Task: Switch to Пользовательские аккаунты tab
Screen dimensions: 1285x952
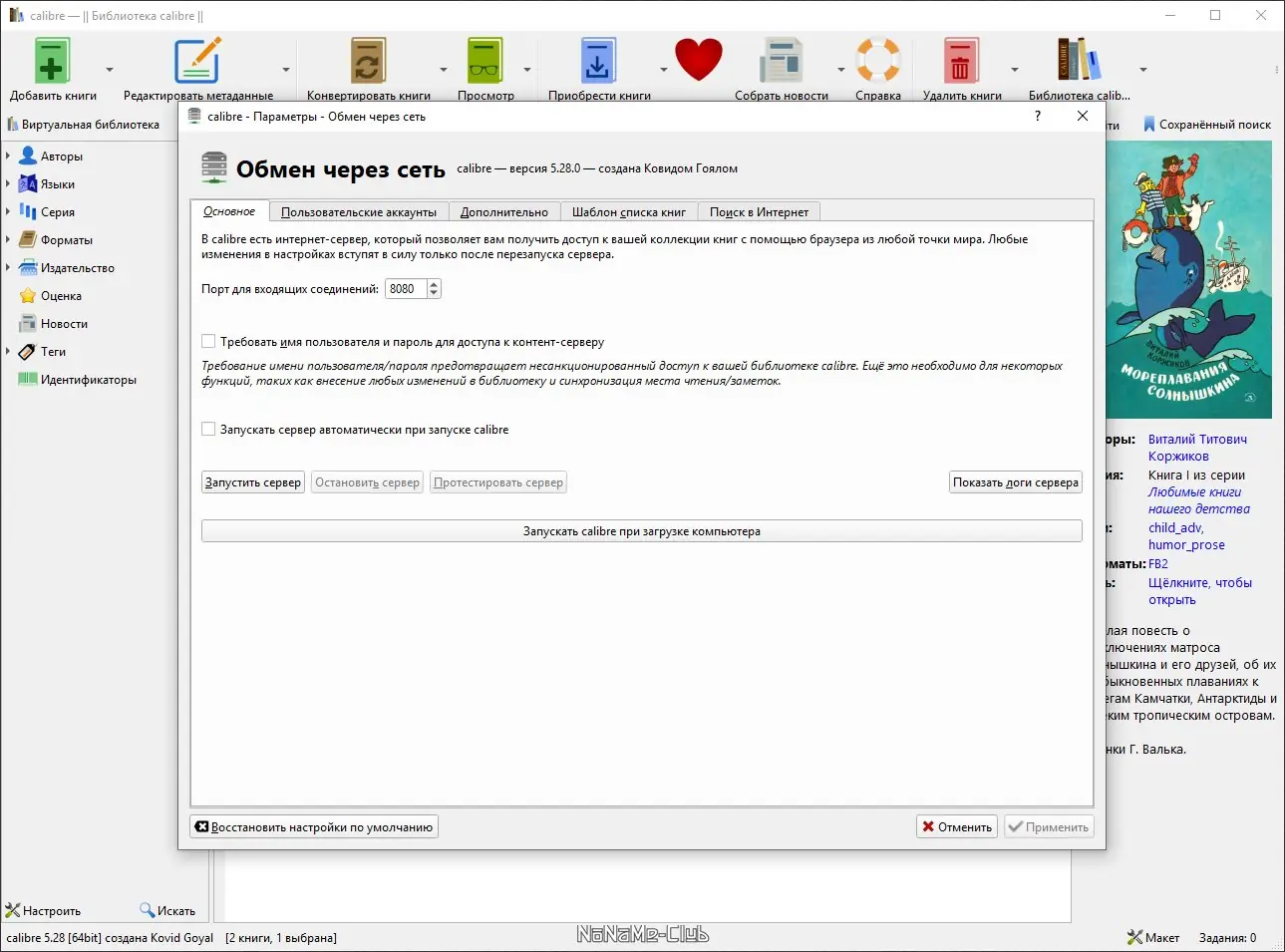Action: (359, 212)
